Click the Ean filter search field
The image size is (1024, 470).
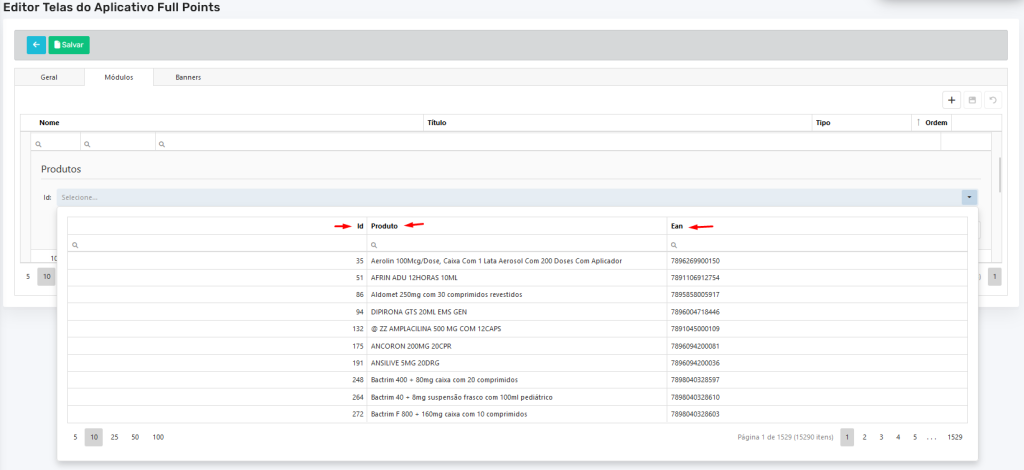point(817,245)
